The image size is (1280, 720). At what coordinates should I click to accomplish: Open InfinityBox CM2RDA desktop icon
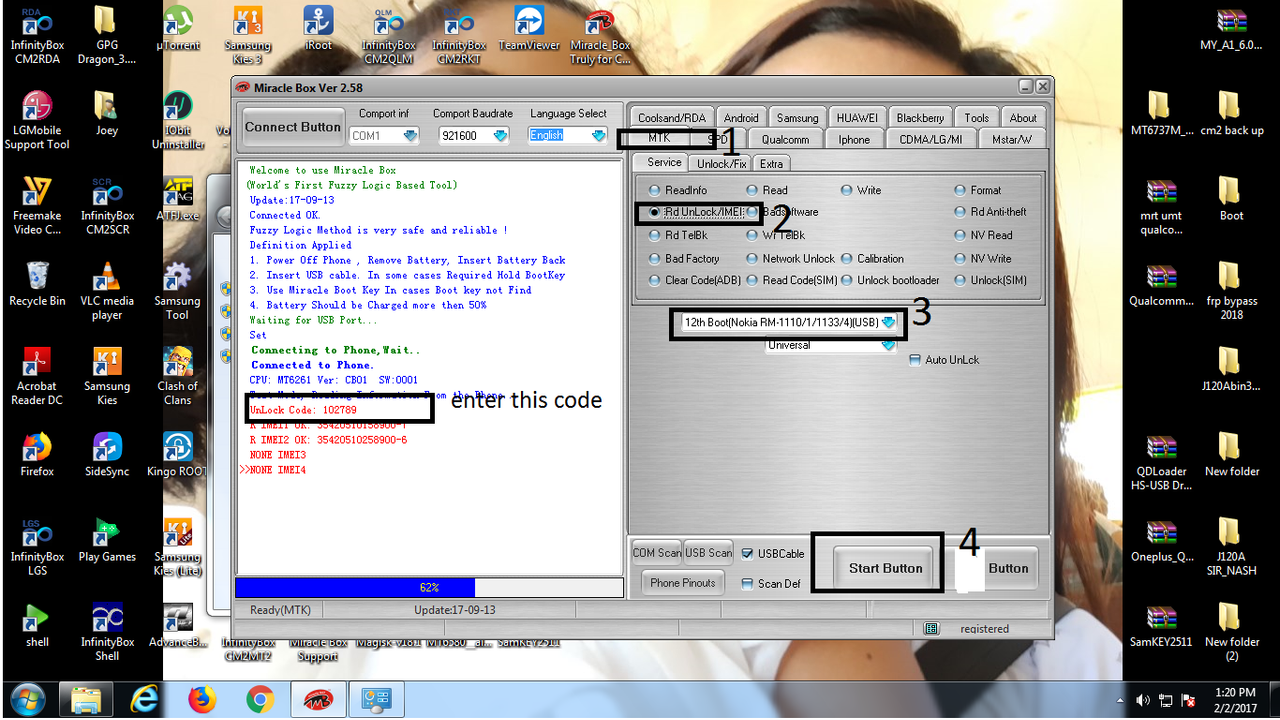(x=38, y=35)
